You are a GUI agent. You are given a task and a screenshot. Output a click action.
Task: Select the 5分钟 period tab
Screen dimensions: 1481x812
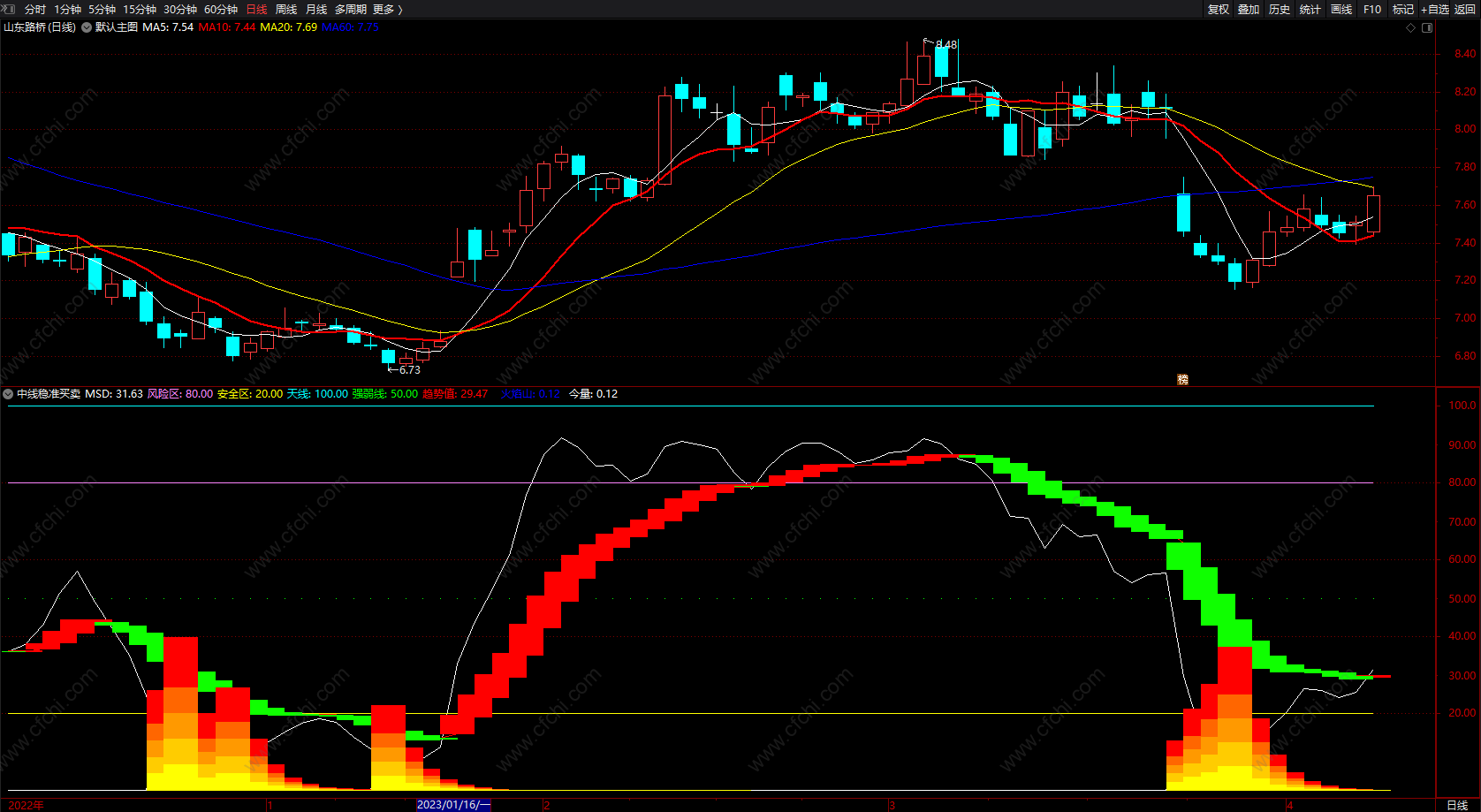pos(103,9)
